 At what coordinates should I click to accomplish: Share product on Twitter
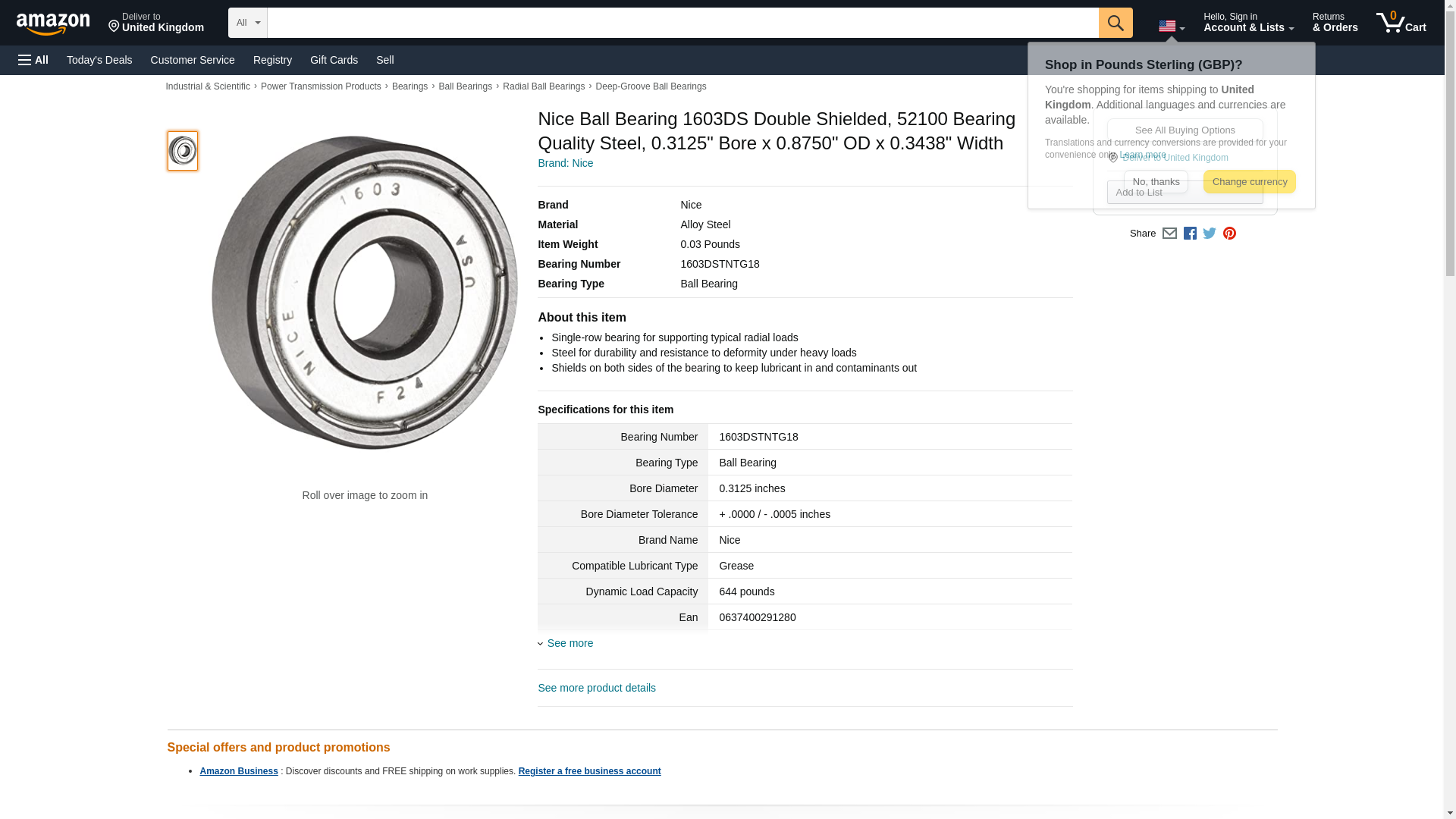pos(1210,234)
